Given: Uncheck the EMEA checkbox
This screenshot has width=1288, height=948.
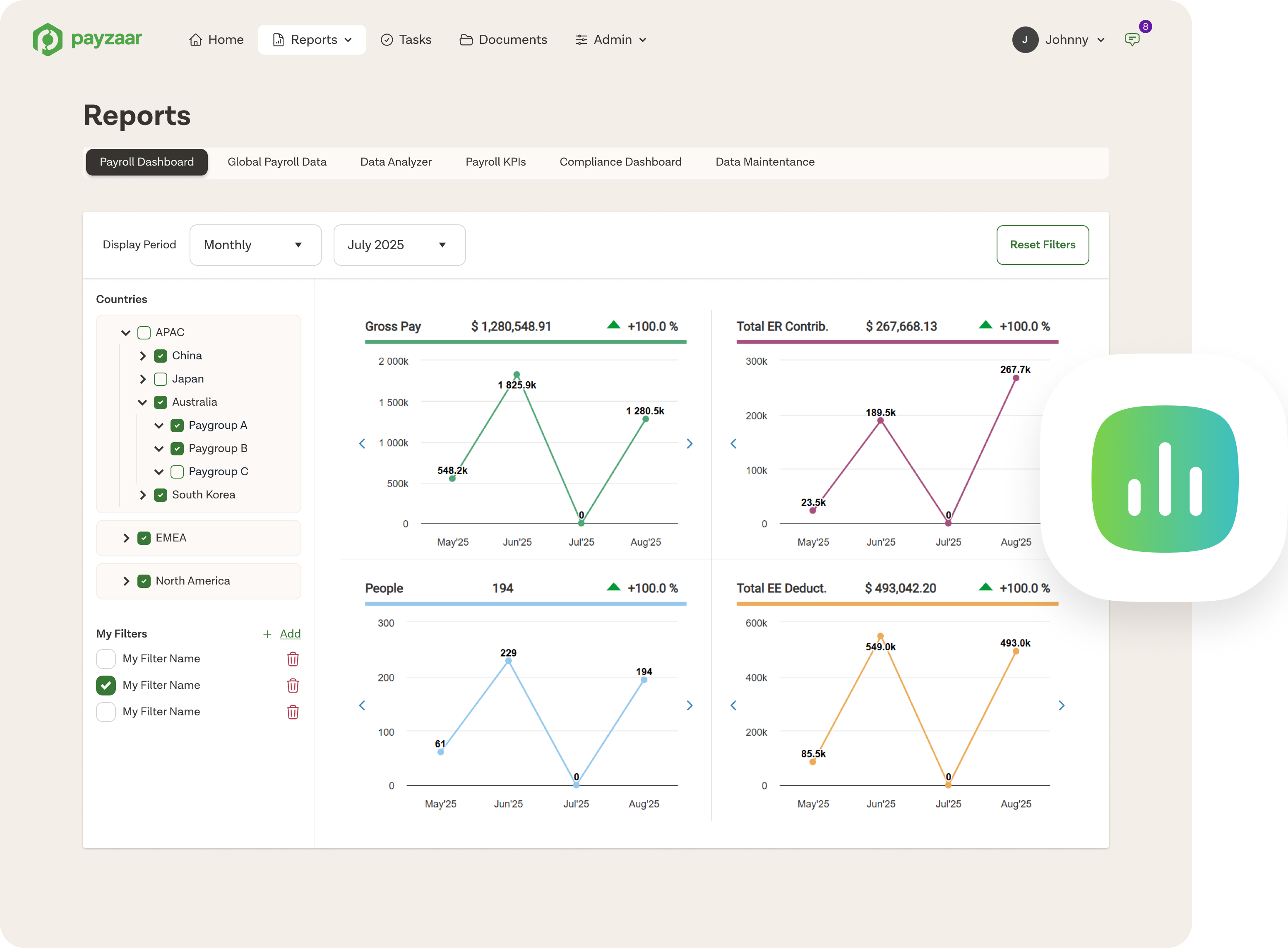Looking at the screenshot, I should coord(144,538).
